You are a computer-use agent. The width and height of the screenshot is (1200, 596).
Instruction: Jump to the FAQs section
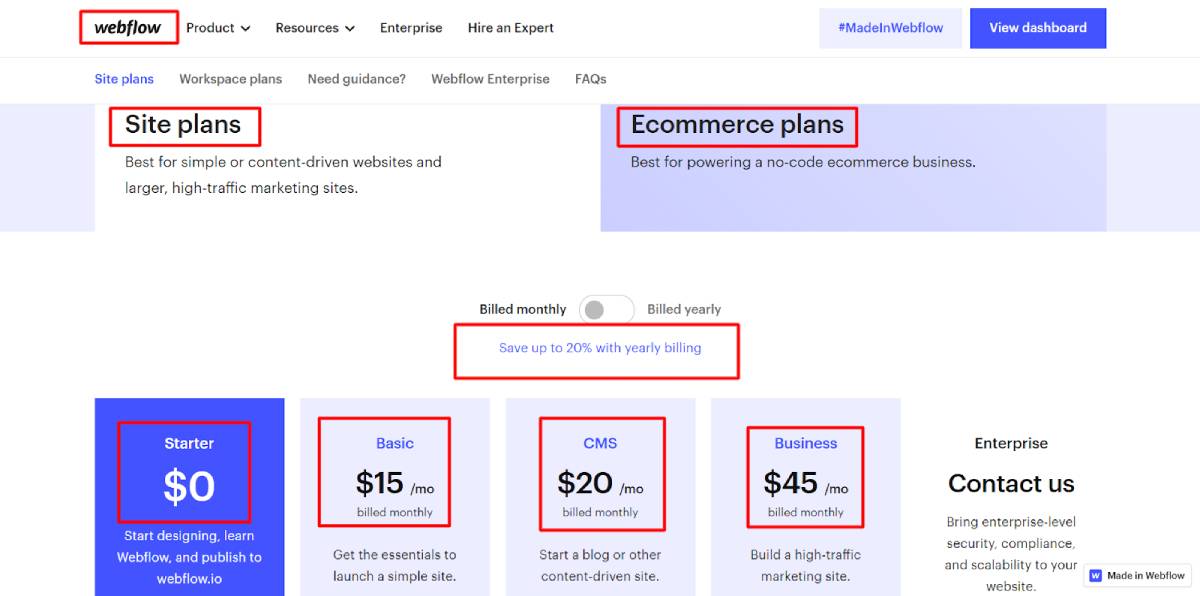coord(591,79)
